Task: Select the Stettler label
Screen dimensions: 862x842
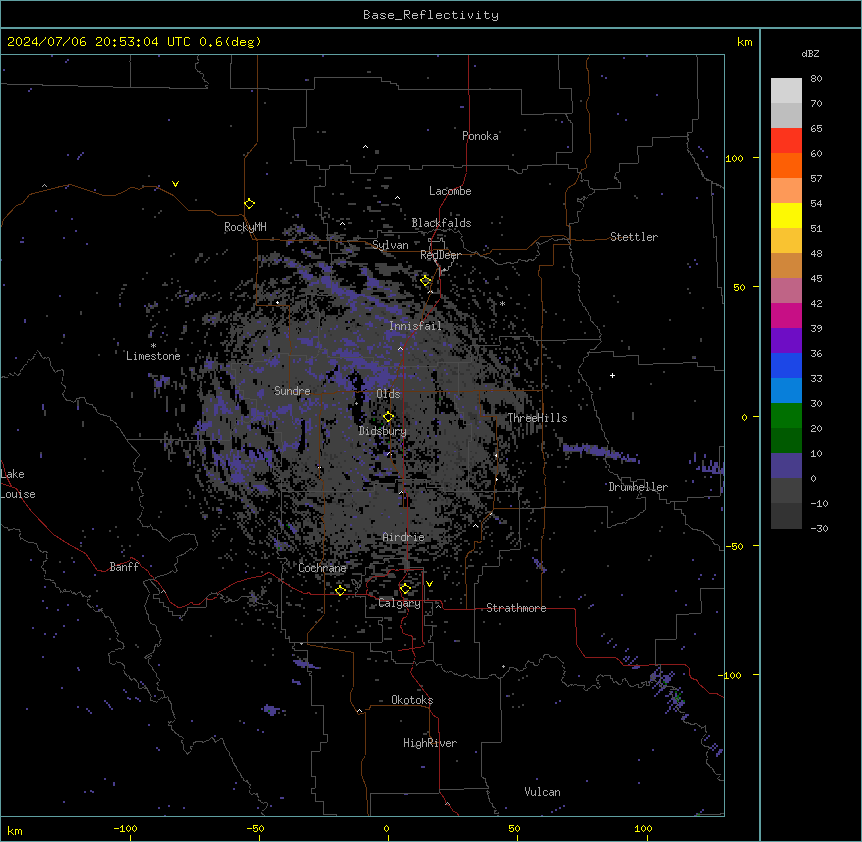Action: [x=634, y=237]
